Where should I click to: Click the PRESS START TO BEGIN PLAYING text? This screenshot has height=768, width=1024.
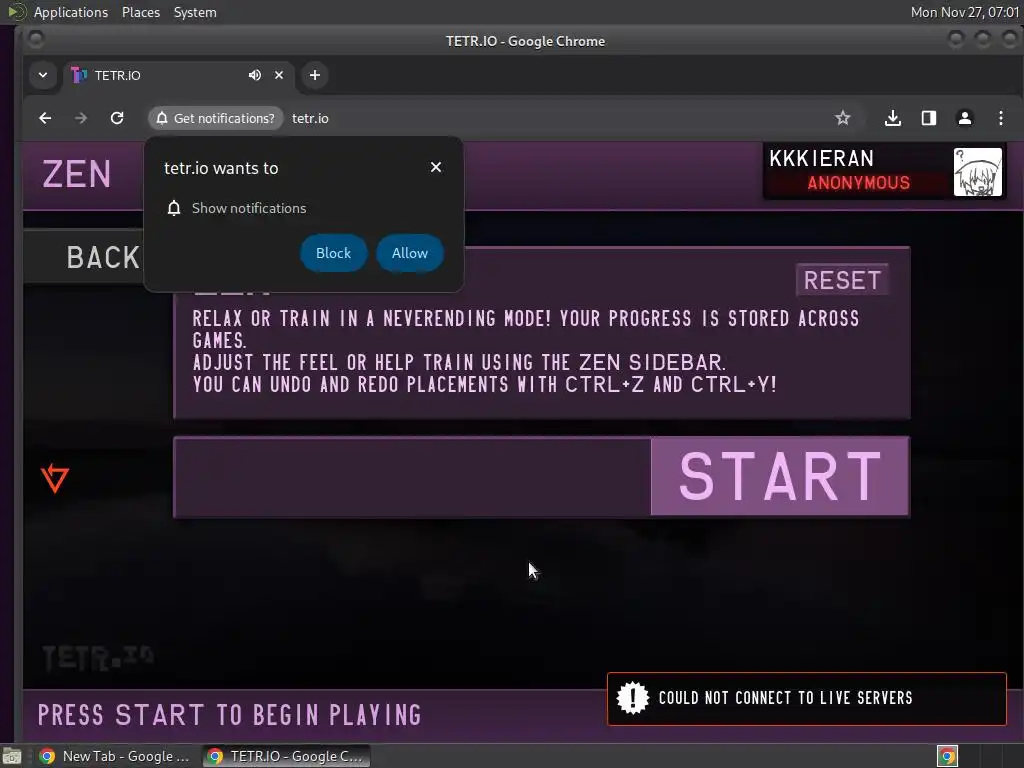(229, 714)
